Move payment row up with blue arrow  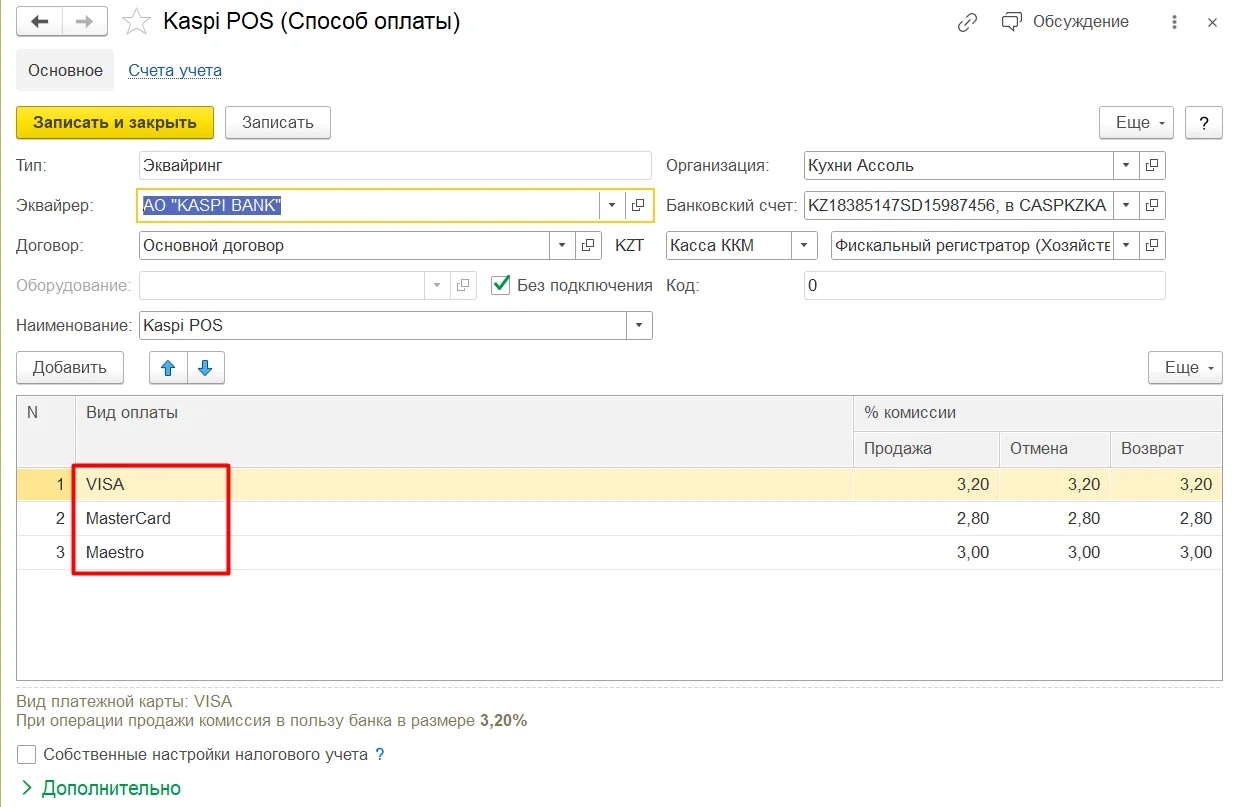tap(168, 368)
